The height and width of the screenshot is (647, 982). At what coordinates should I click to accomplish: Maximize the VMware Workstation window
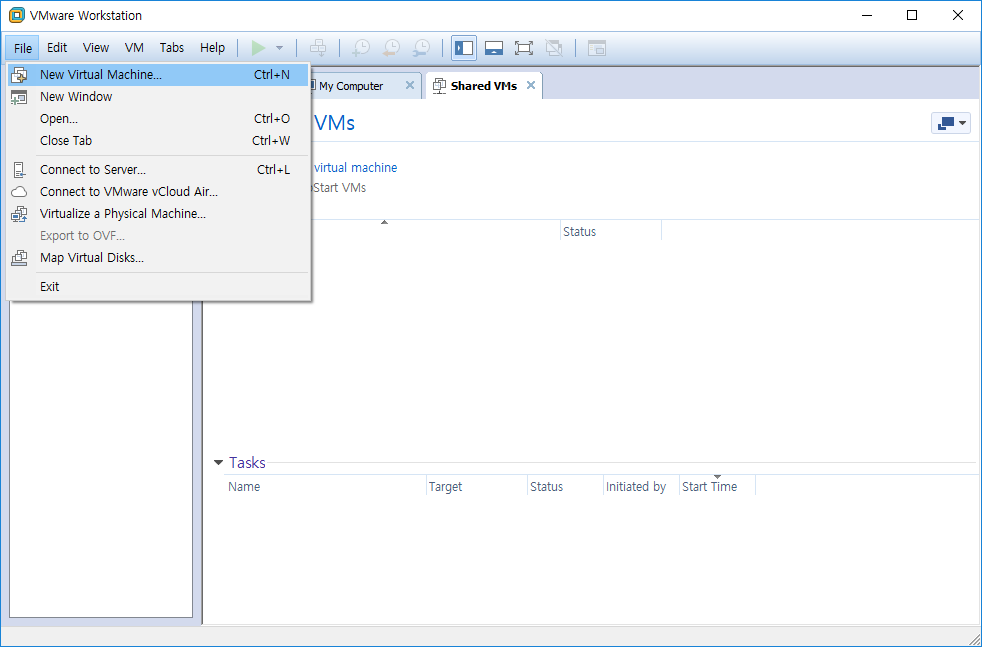click(912, 15)
